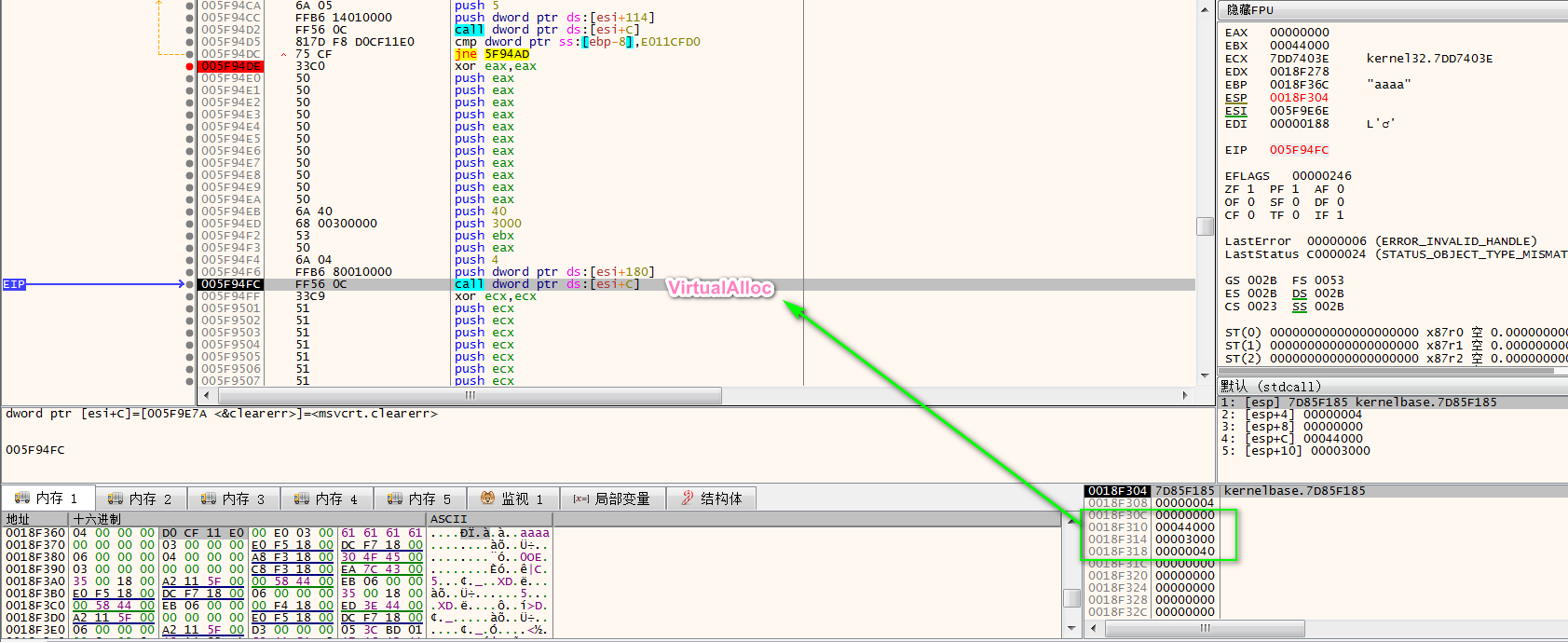The height and width of the screenshot is (642, 1568).
Task: Select stack row 0018F304 kernelbase.7D85F185
Action: coord(1326,491)
